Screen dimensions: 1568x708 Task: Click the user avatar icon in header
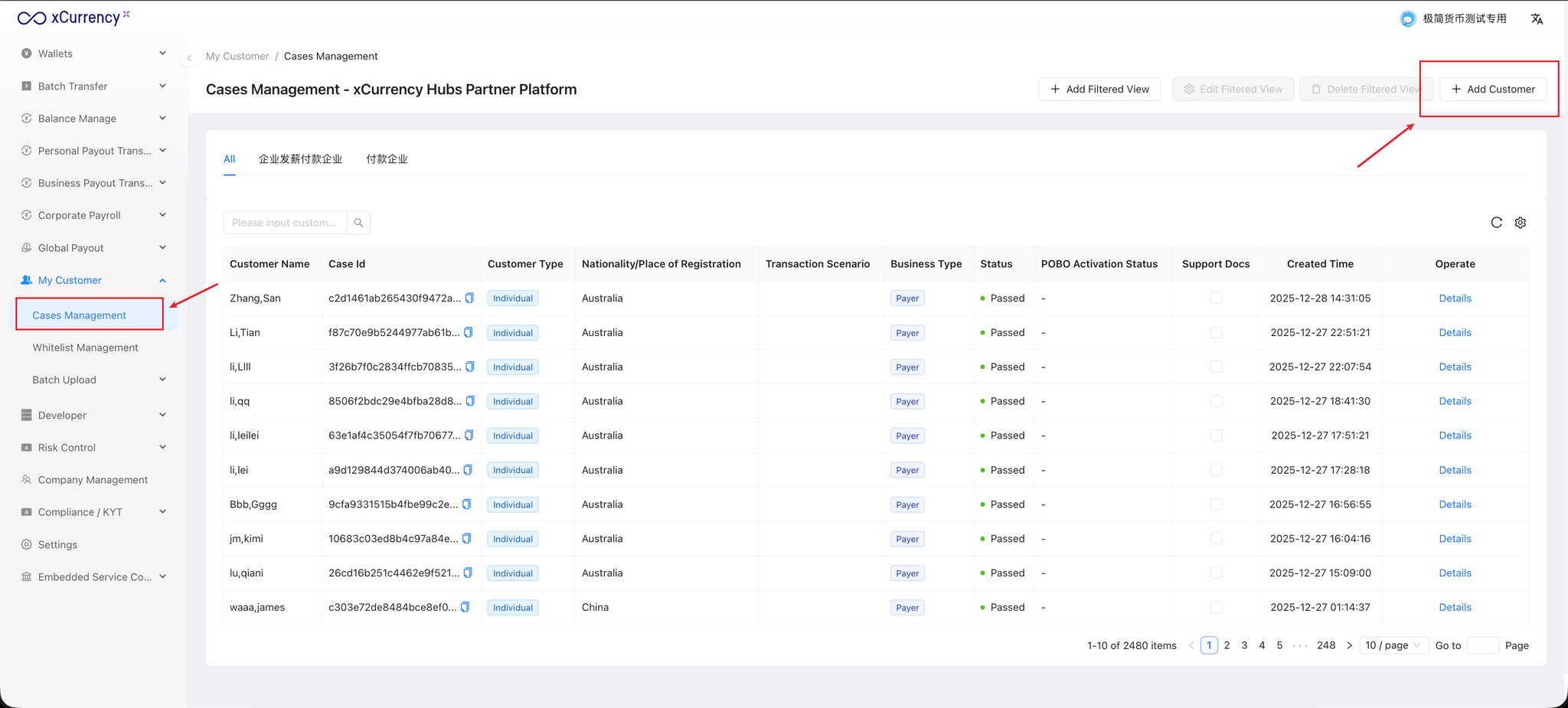1407,19
